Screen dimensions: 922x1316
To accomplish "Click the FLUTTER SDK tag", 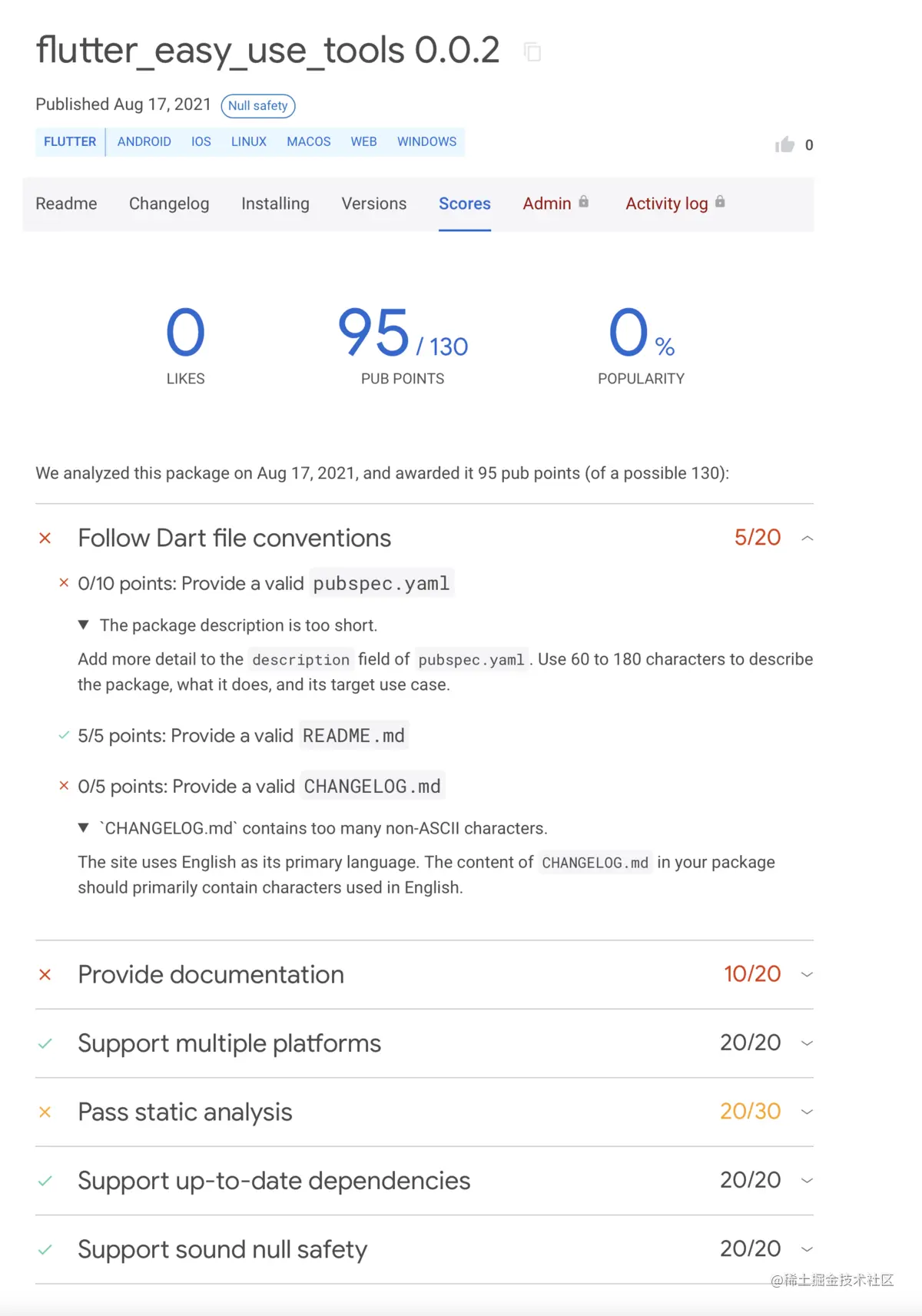I will coord(70,141).
